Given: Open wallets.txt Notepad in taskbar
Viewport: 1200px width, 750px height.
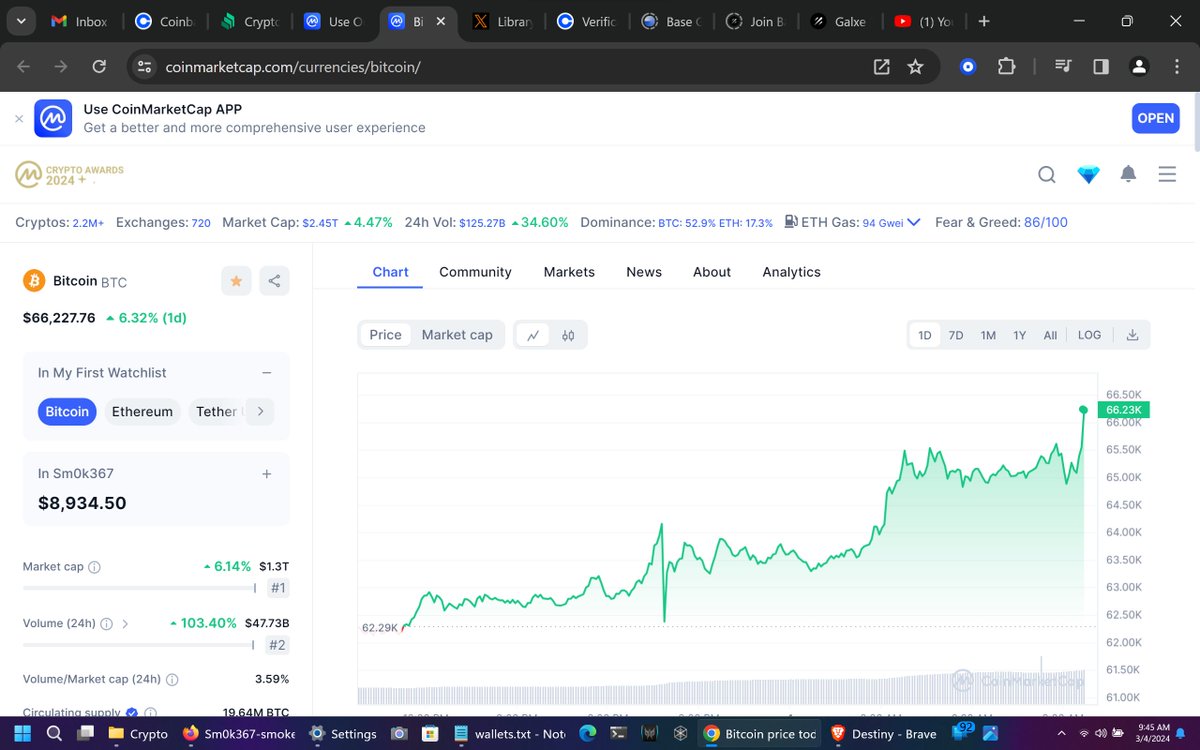Looking at the screenshot, I should [512, 733].
